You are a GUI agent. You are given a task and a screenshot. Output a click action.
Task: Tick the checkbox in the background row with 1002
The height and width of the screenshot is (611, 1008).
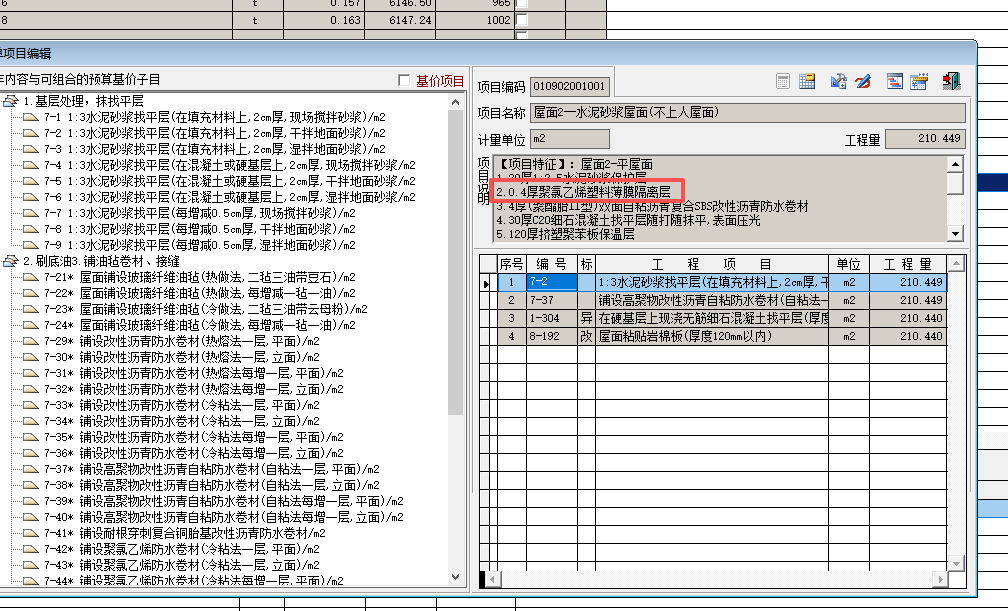coord(522,20)
